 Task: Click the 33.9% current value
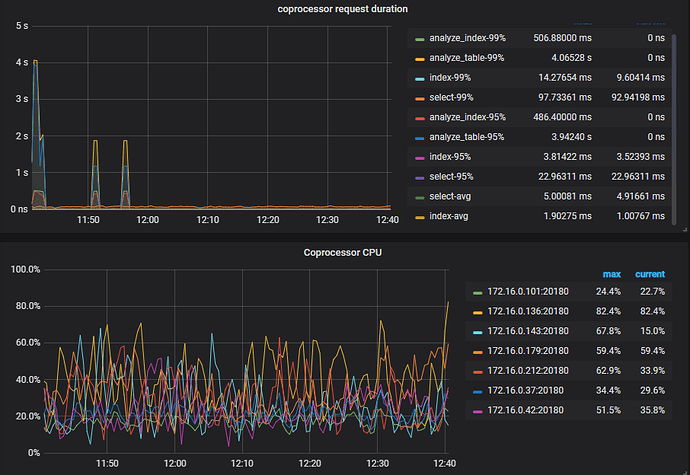652,371
